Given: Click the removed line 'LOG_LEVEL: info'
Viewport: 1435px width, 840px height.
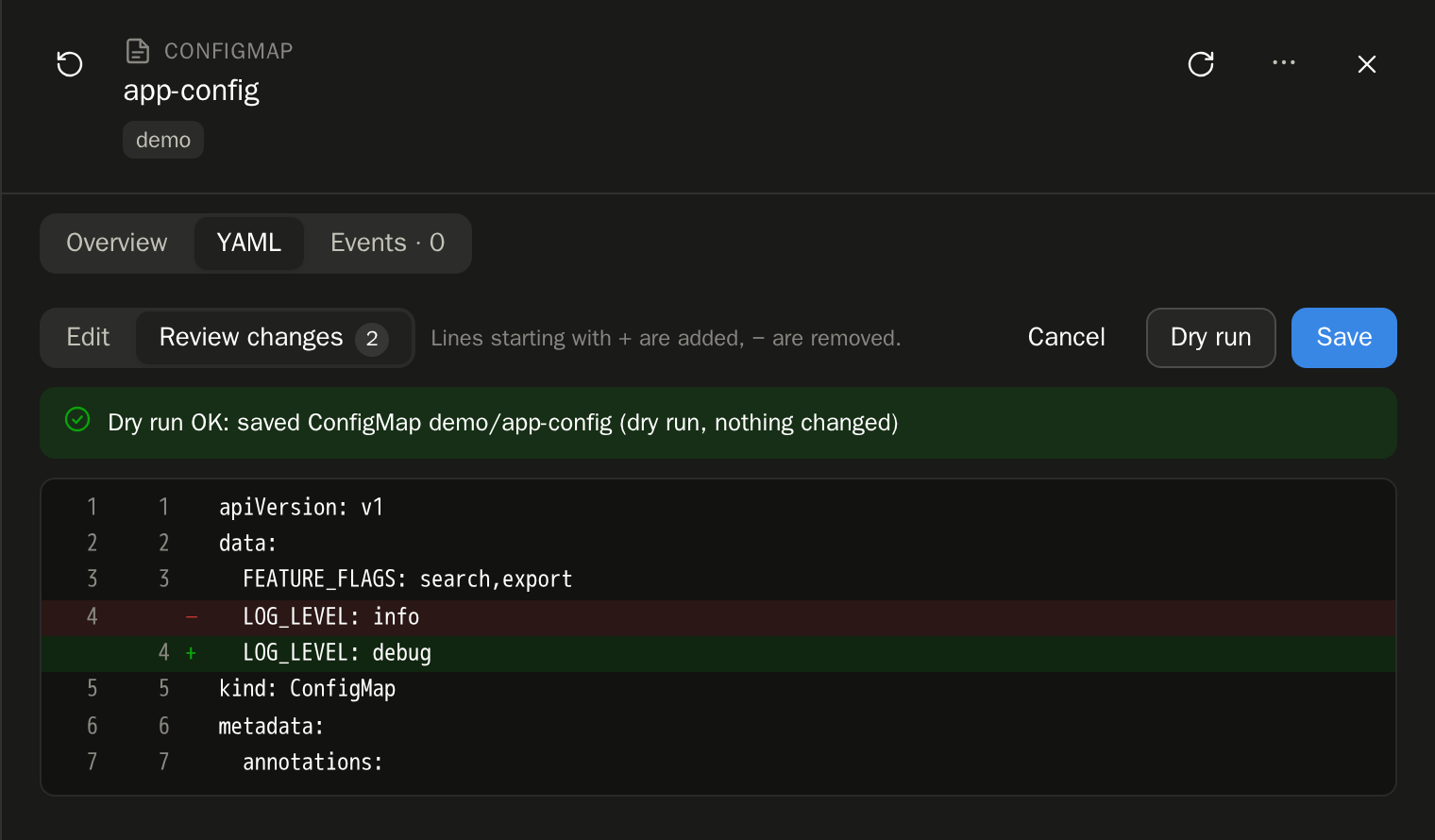Looking at the screenshot, I should pyautogui.click(x=718, y=617).
